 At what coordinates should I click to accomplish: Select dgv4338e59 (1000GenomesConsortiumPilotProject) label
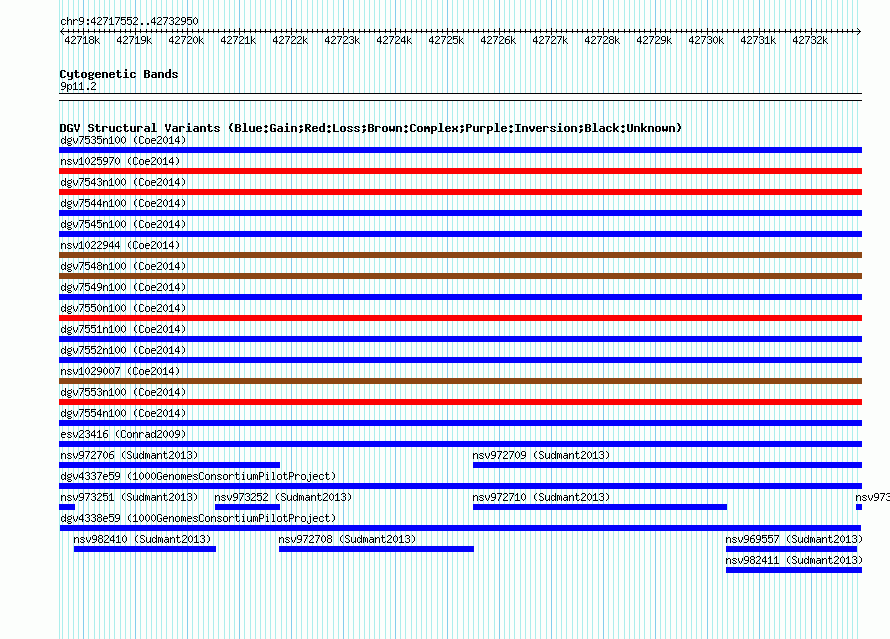tap(198, 518)
